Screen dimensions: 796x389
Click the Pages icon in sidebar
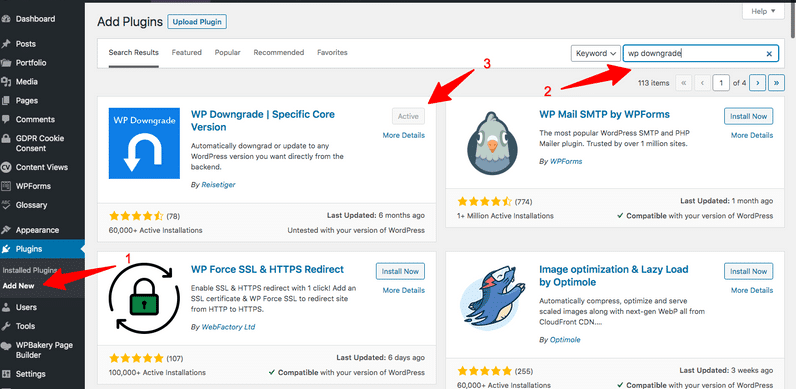[x=6, y=101]
